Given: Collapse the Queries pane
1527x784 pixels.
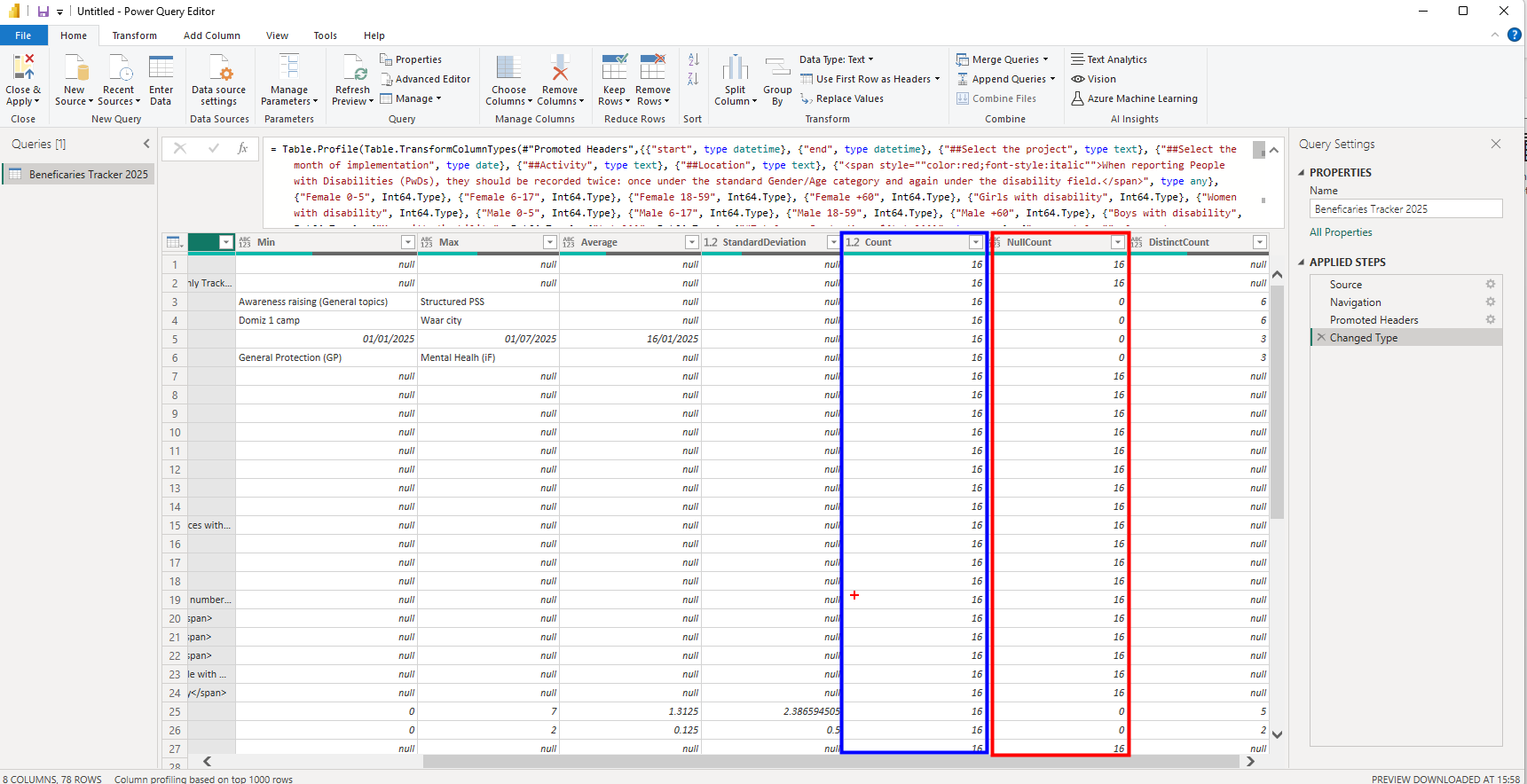Looking at the screenshot, I should click(146, 144).
